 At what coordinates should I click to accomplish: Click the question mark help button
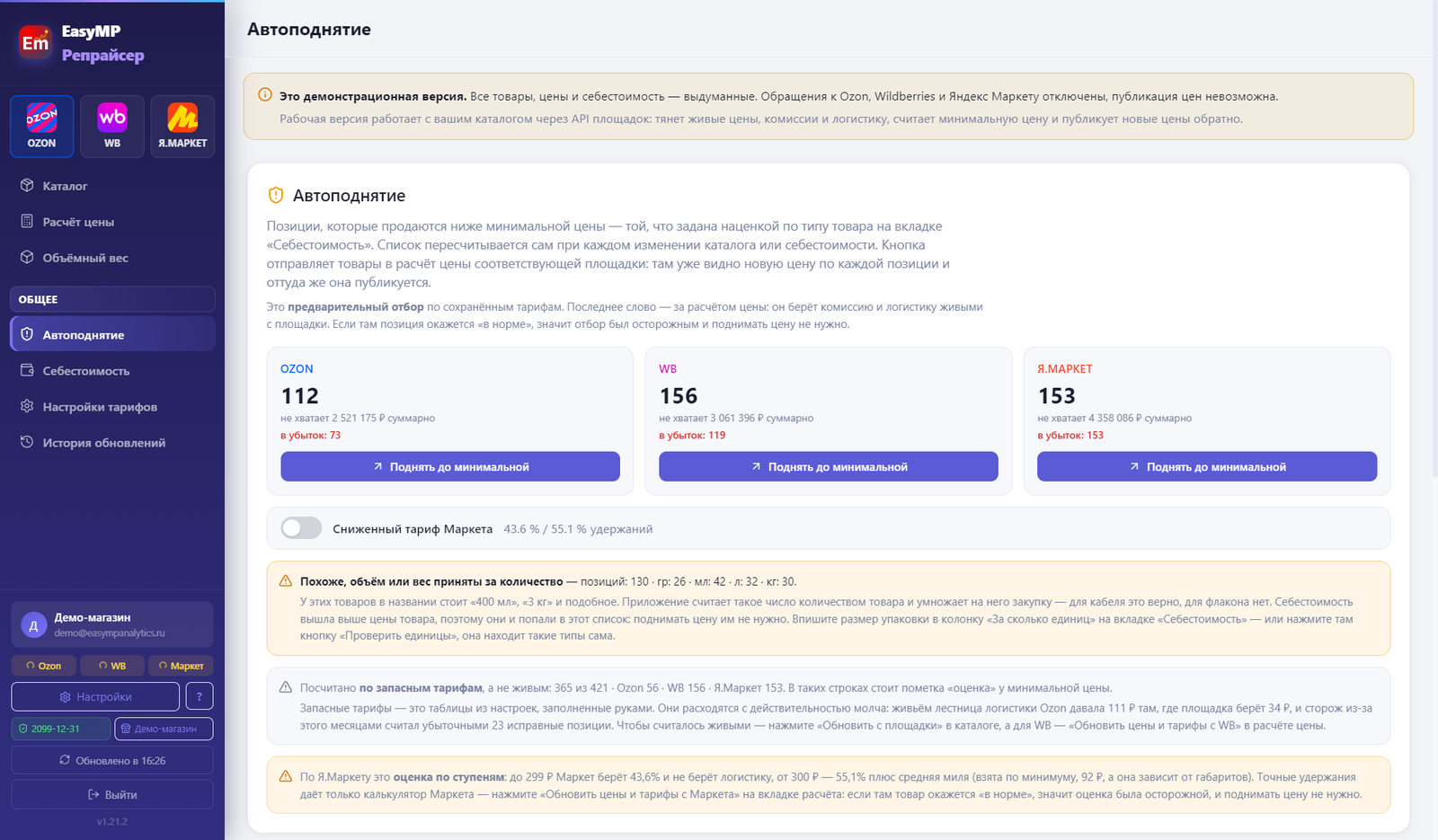pyautogui.click(x=200, y=696)
